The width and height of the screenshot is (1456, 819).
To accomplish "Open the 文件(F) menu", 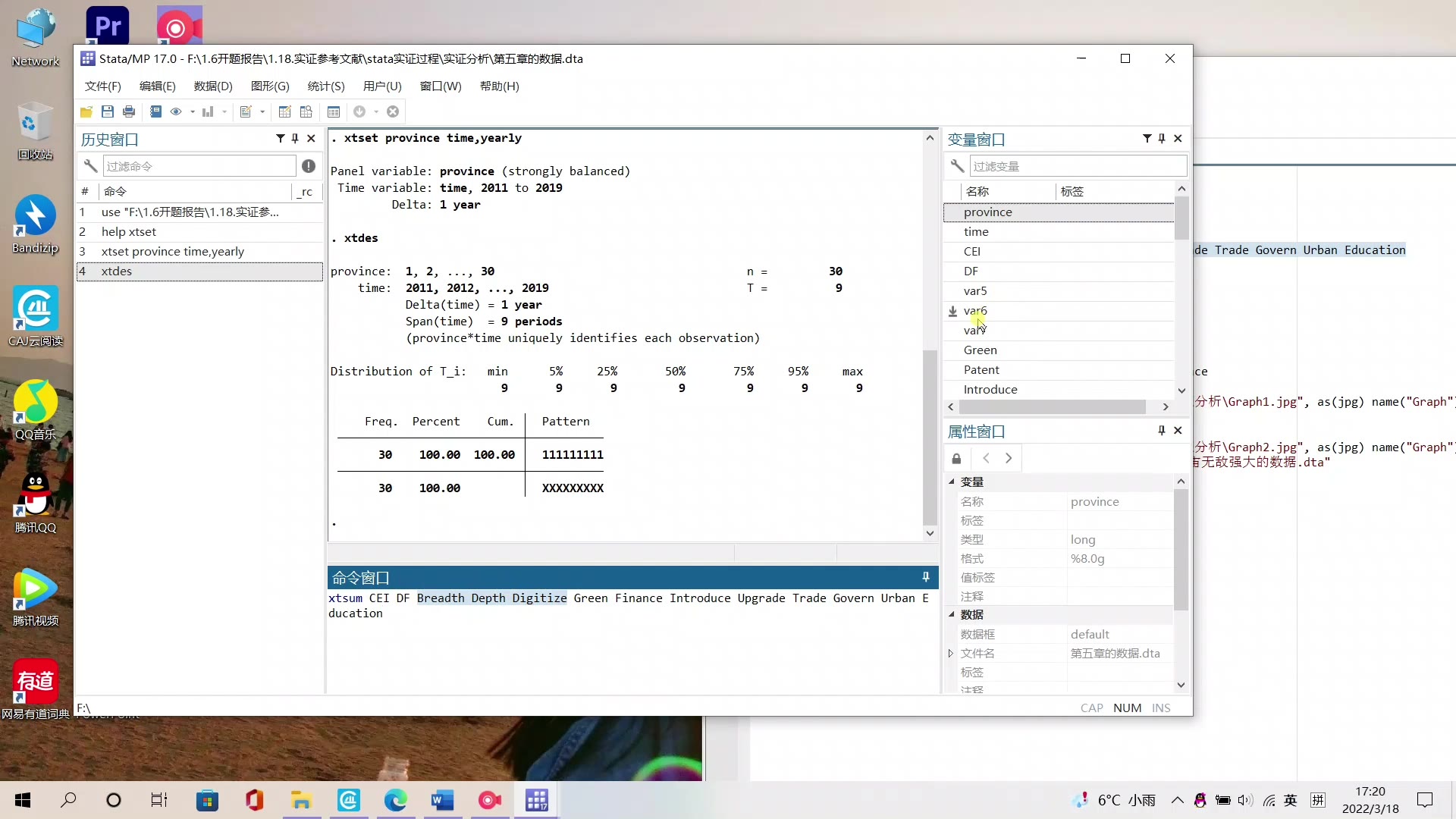I will click(103, 86).
